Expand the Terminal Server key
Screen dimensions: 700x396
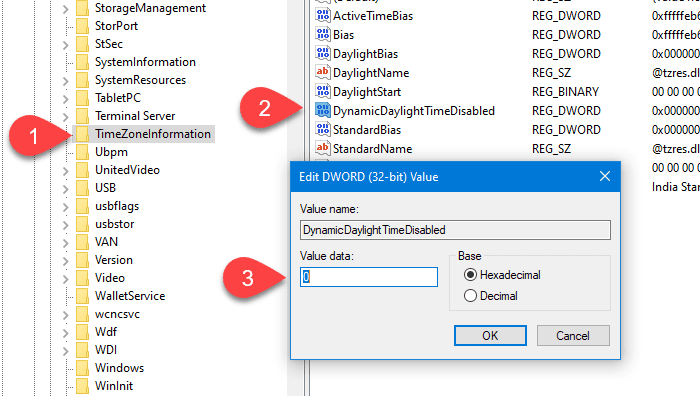(66, 117)
